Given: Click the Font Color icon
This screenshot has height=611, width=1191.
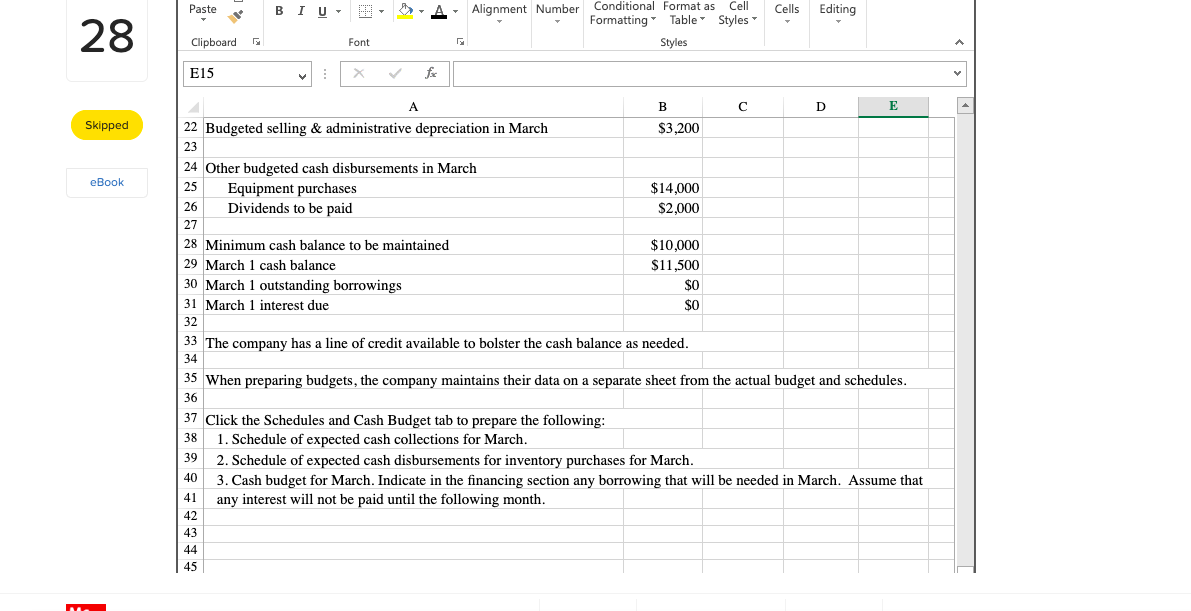Looking at the screenshot, I should coord(440,9).
